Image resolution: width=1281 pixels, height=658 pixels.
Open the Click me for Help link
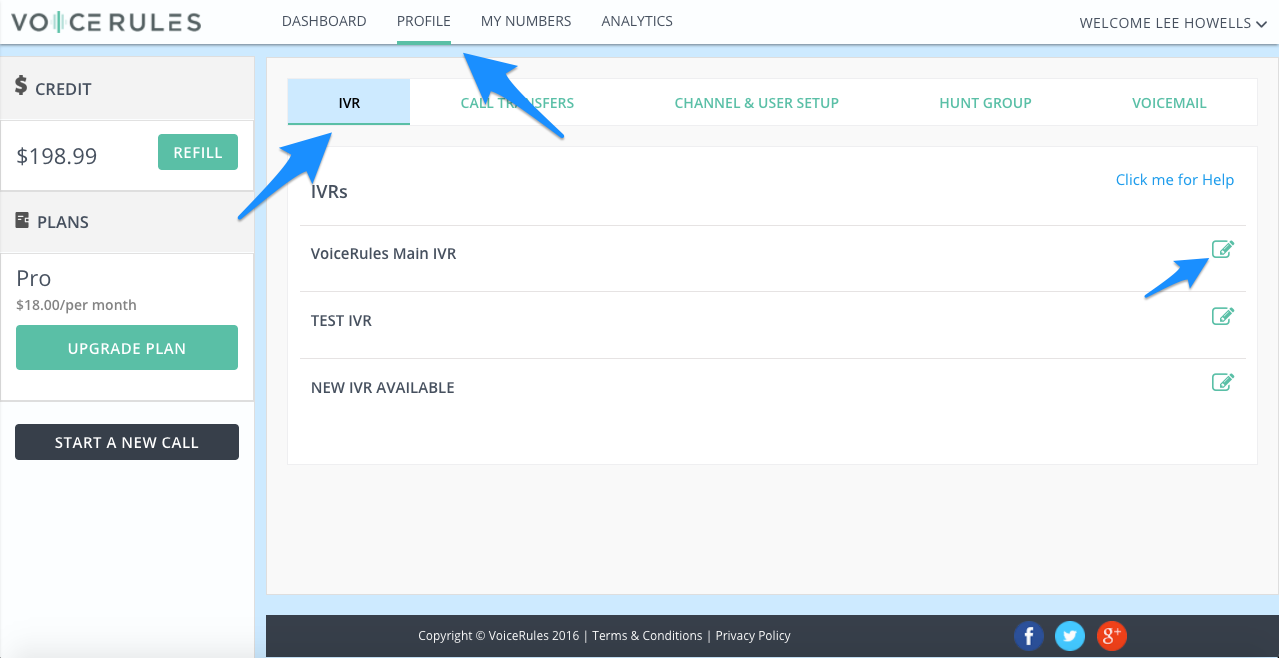[x=1175, y=179]
